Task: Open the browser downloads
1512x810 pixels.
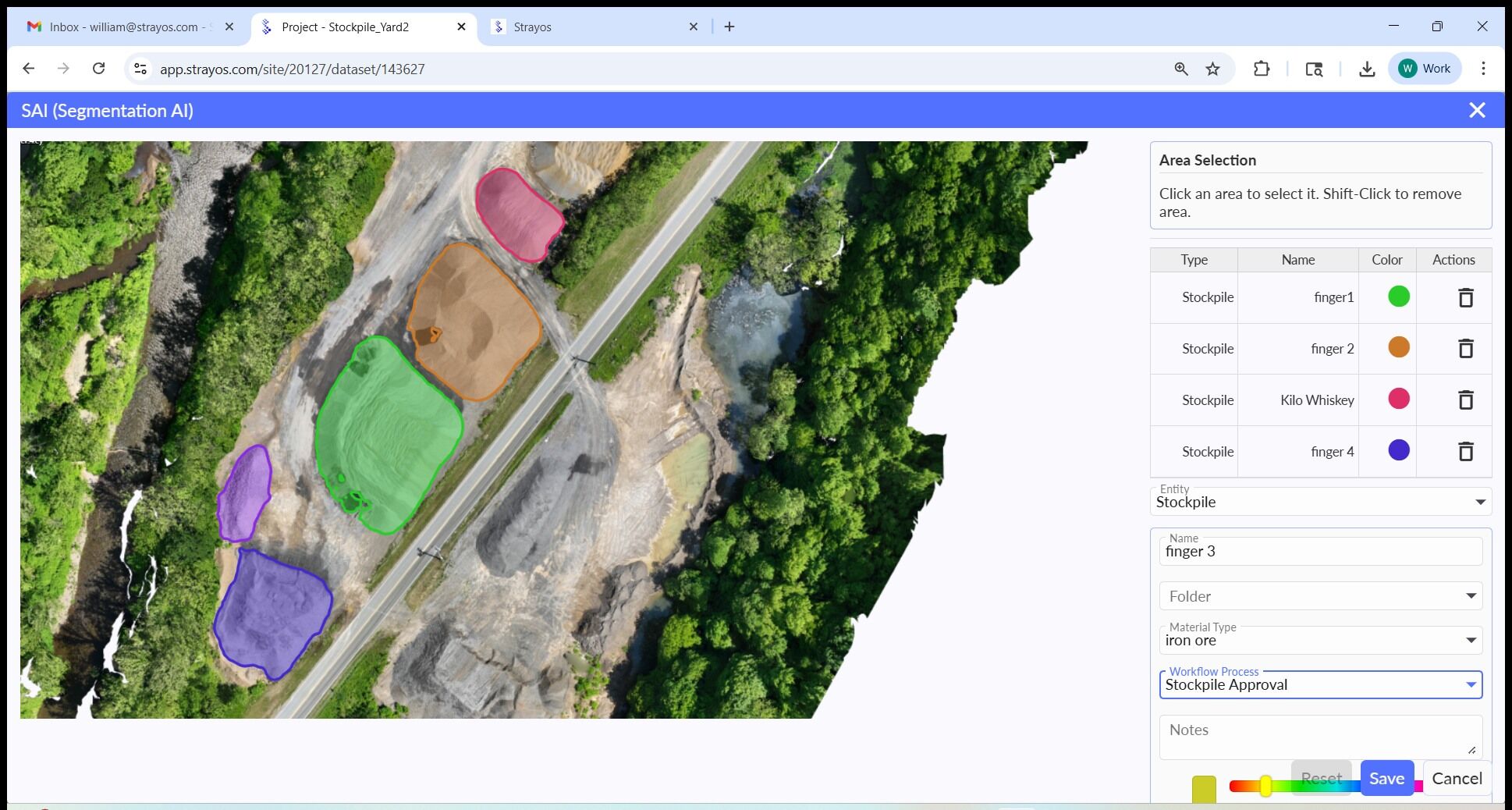Action: coord(1367,69)
